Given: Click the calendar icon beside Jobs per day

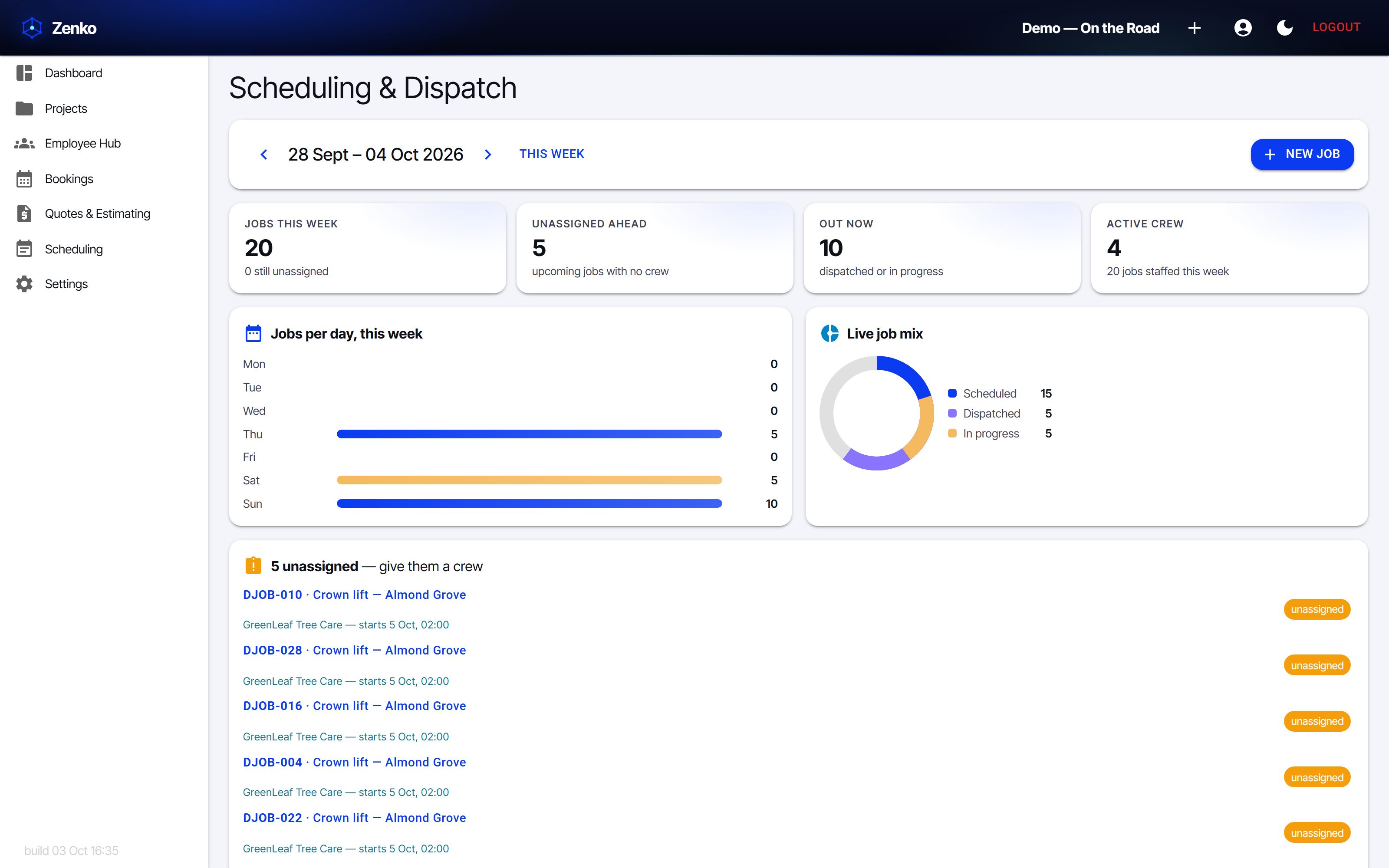Looking at the screenshot, I should pos(253,334).
